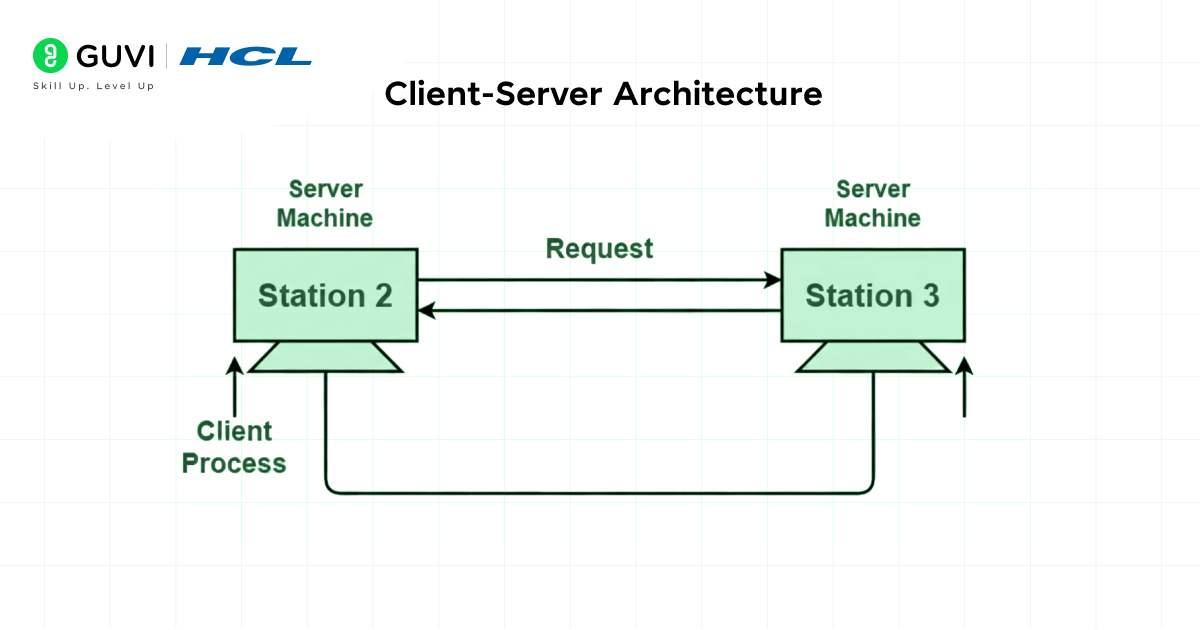Viewport: 1200px width, 630px height.
Task: Expand the Server Machine label above Station 2
Action: pyautogui.click(x=324, y=203)
